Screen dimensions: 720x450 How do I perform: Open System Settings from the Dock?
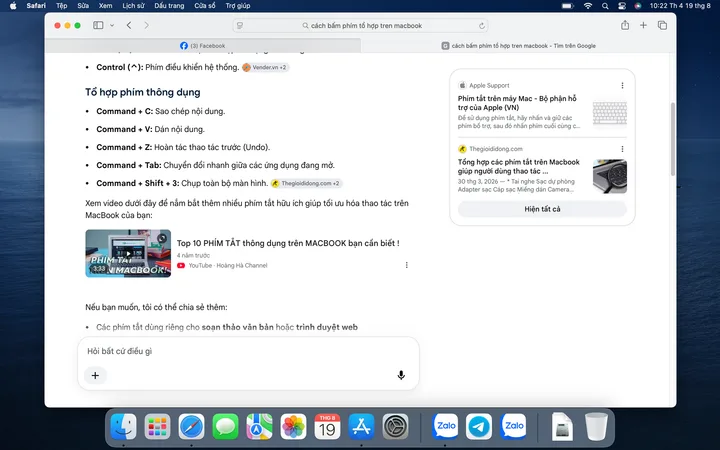[395, 427]
